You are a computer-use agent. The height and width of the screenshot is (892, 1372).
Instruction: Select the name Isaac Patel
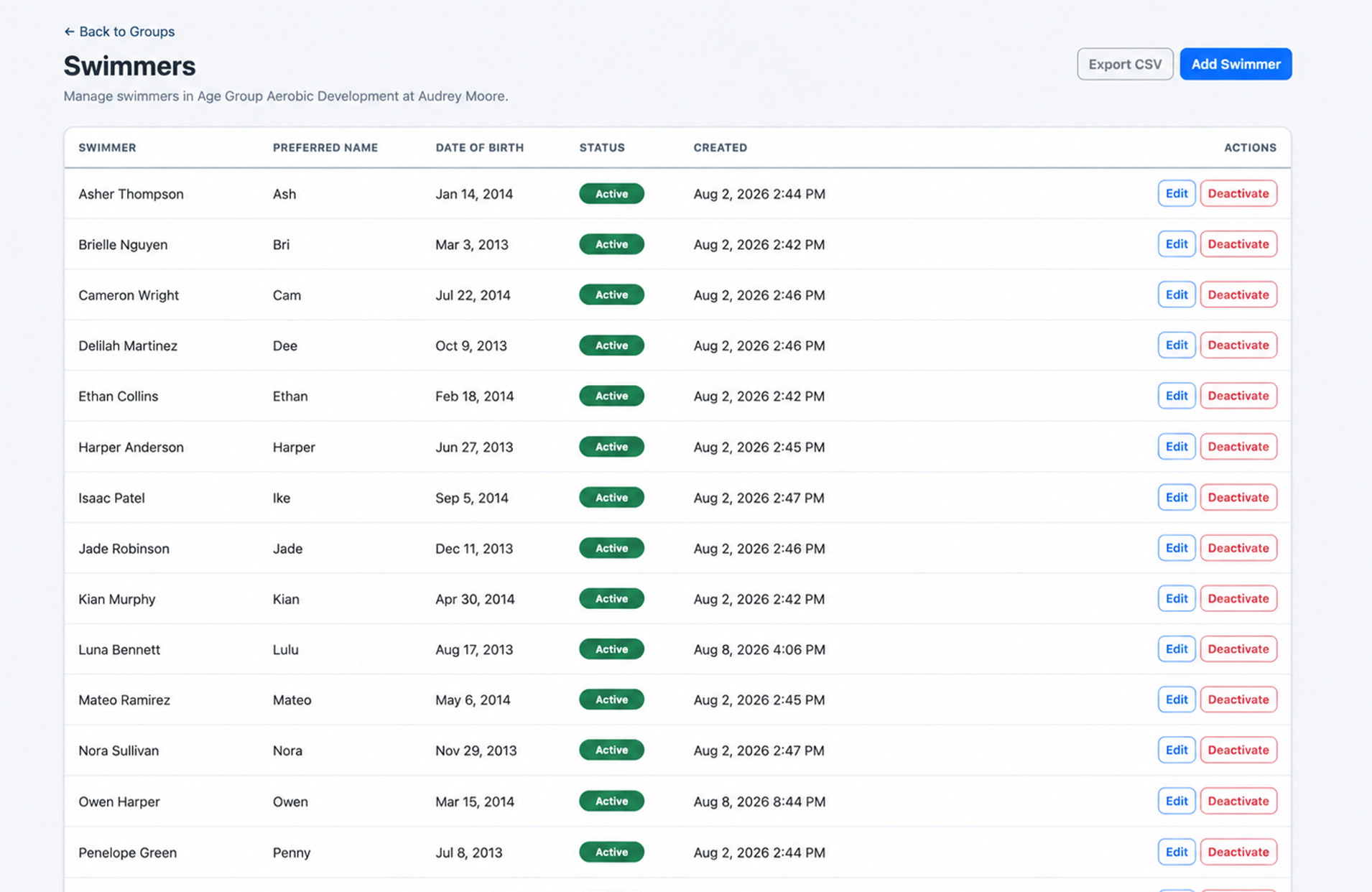[x=111, y=498]
